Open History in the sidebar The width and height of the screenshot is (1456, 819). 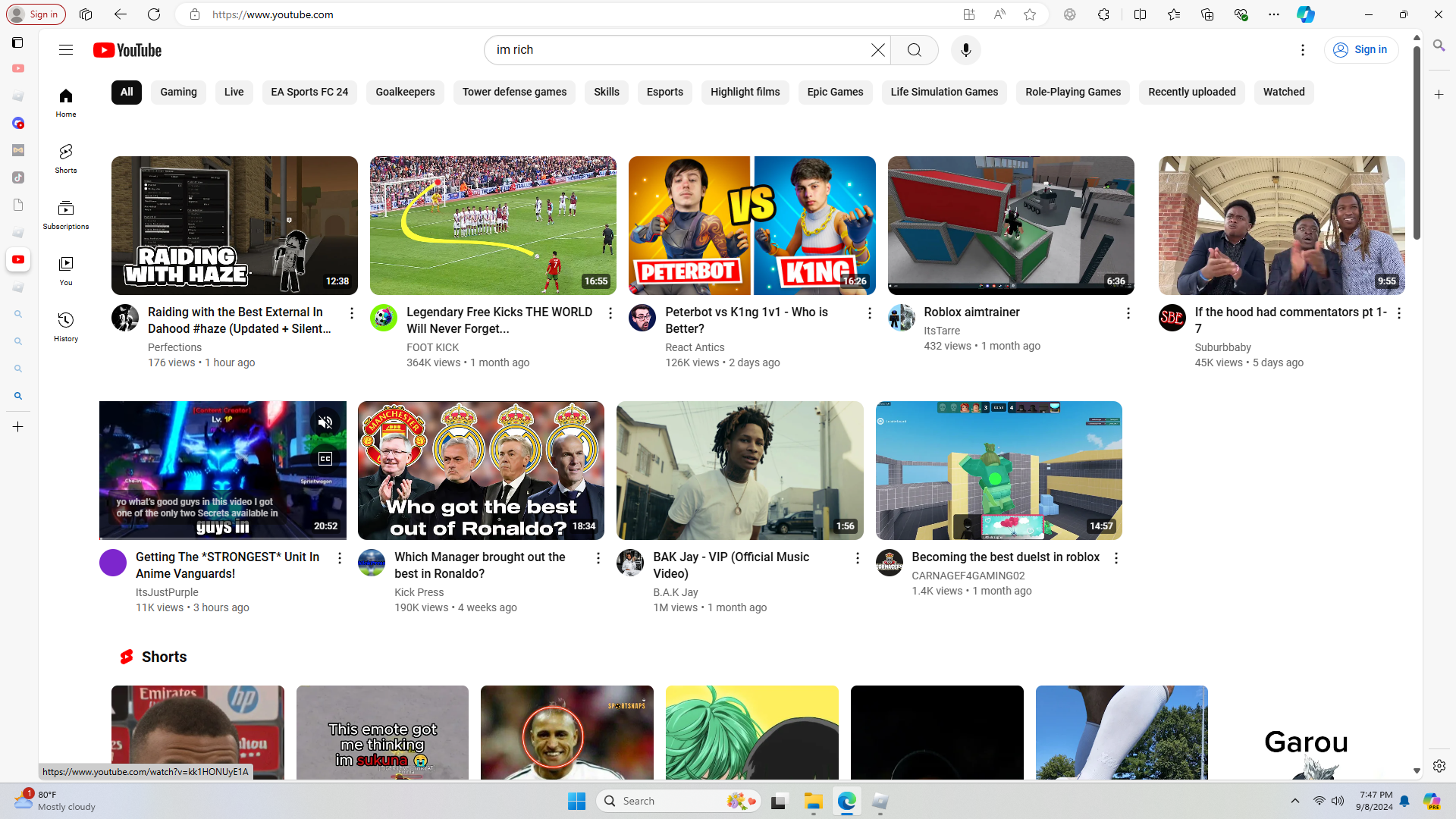[66, 326]
